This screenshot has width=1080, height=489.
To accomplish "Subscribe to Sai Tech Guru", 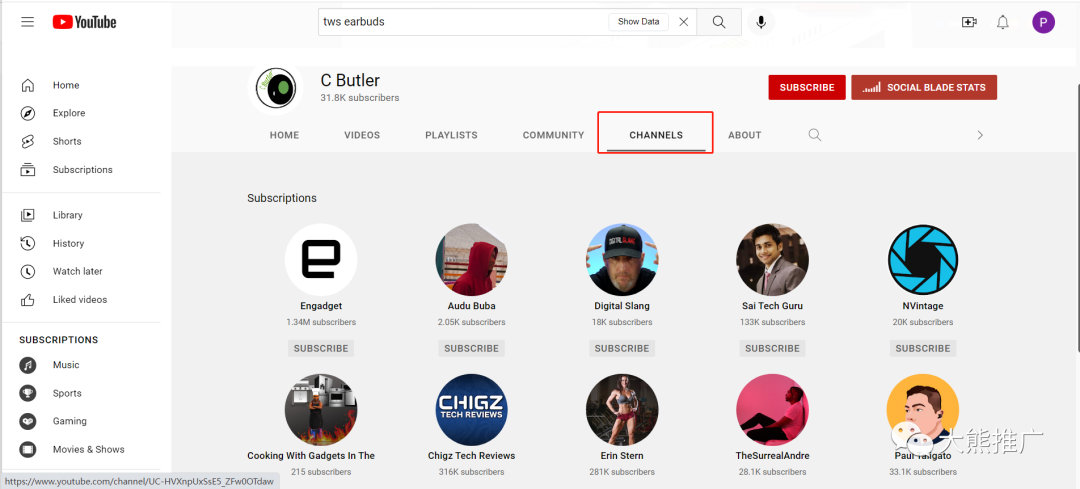I will [x=772, y=348].
